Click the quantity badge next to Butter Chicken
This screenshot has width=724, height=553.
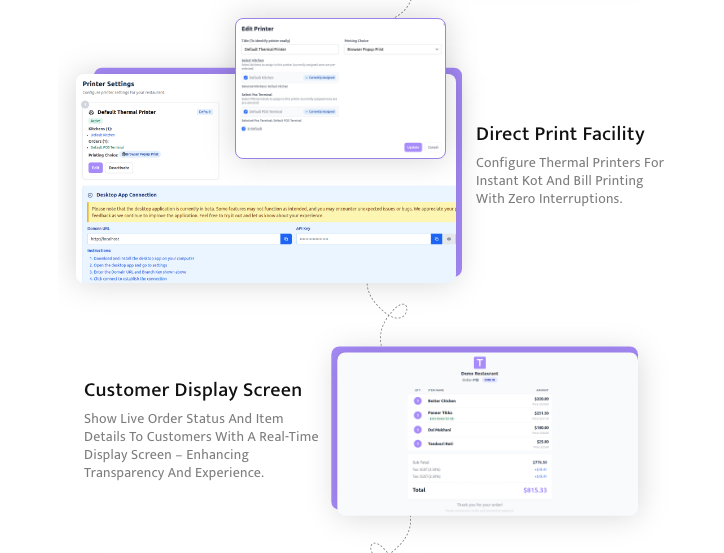tap(418, 400)
